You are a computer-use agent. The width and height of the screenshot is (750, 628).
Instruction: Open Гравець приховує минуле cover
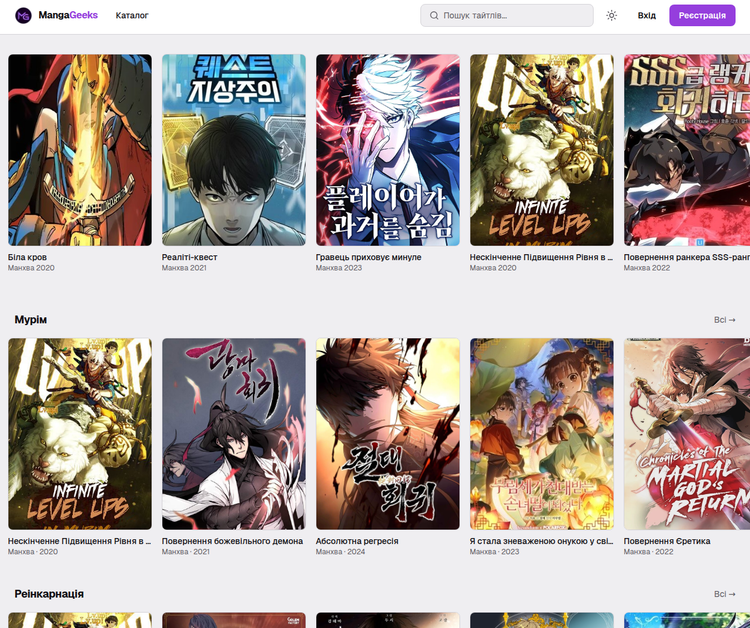387,150
